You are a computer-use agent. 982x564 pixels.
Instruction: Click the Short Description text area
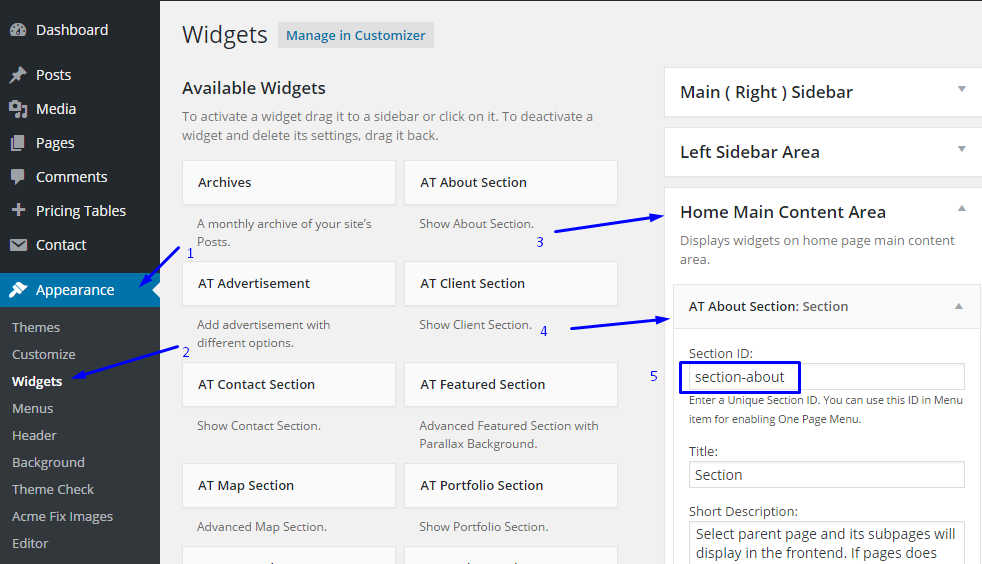(x=827, y=543)
